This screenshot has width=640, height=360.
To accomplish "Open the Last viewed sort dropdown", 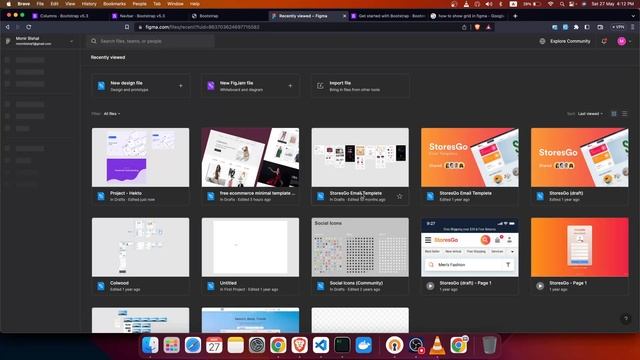I will (590, 114).
